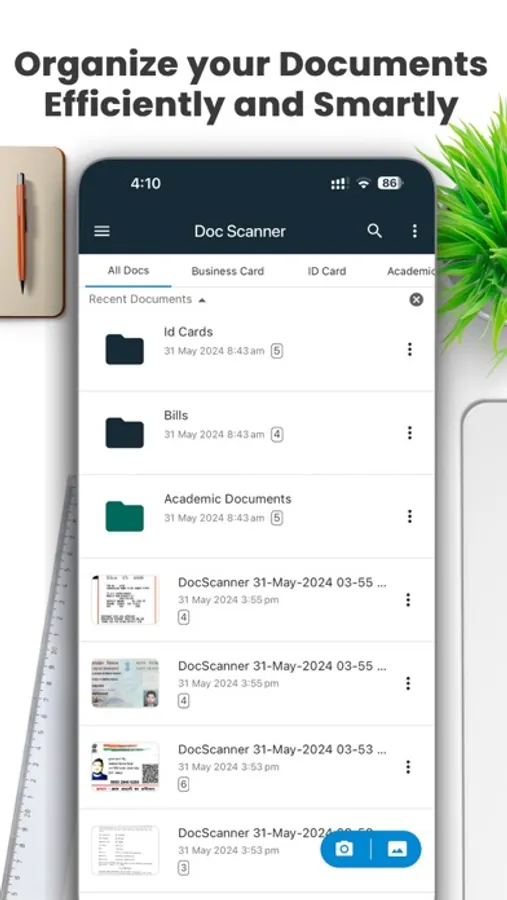This screenshot has width=507, height=900.
Task: Click the page count badge on Academic Documents
Action: 277,518
